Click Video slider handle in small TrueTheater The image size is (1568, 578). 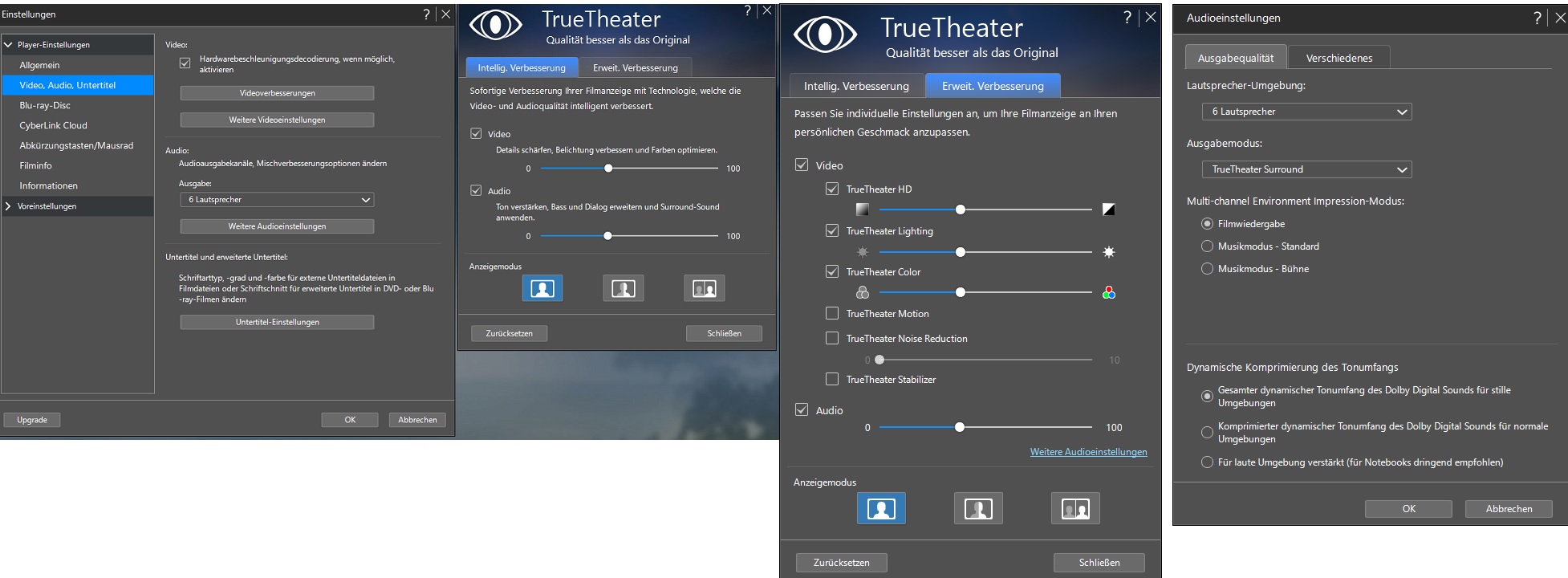[608, 168]
